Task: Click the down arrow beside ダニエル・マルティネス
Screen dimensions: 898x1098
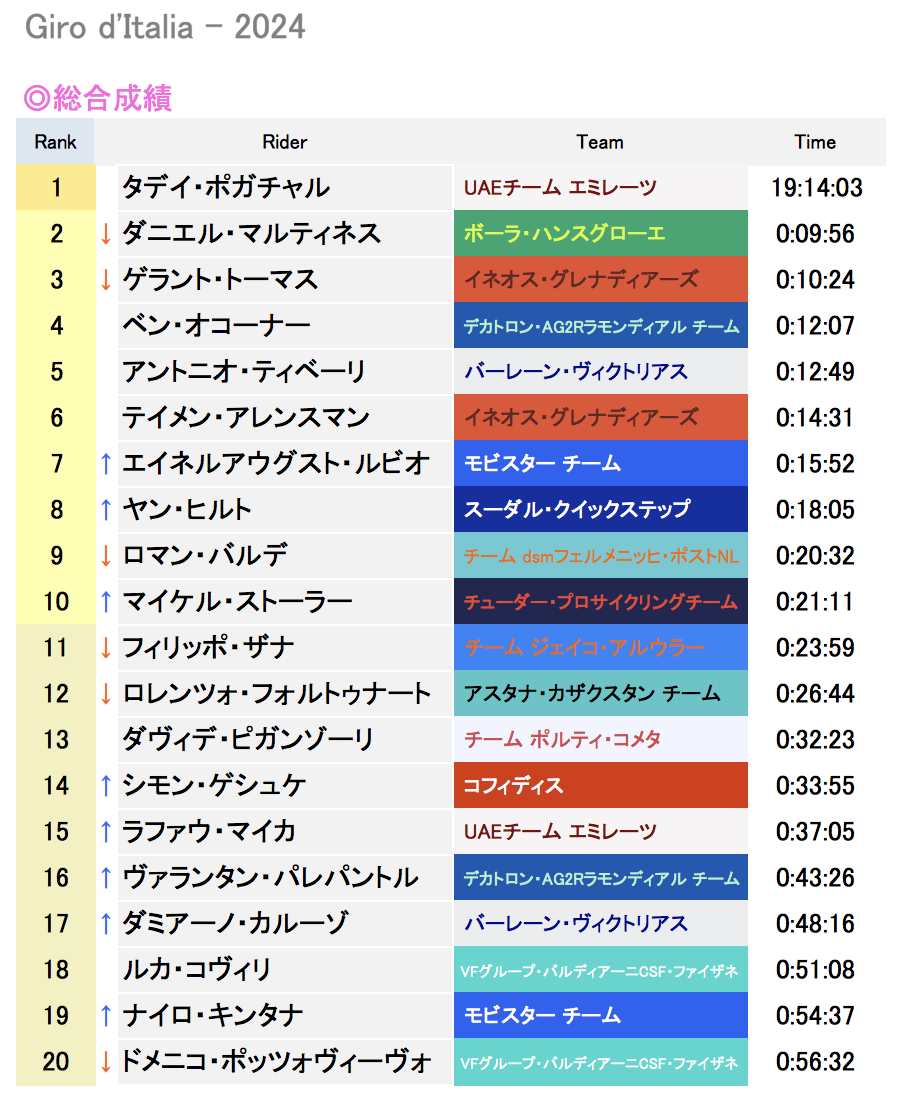Action: pos(106,234)
